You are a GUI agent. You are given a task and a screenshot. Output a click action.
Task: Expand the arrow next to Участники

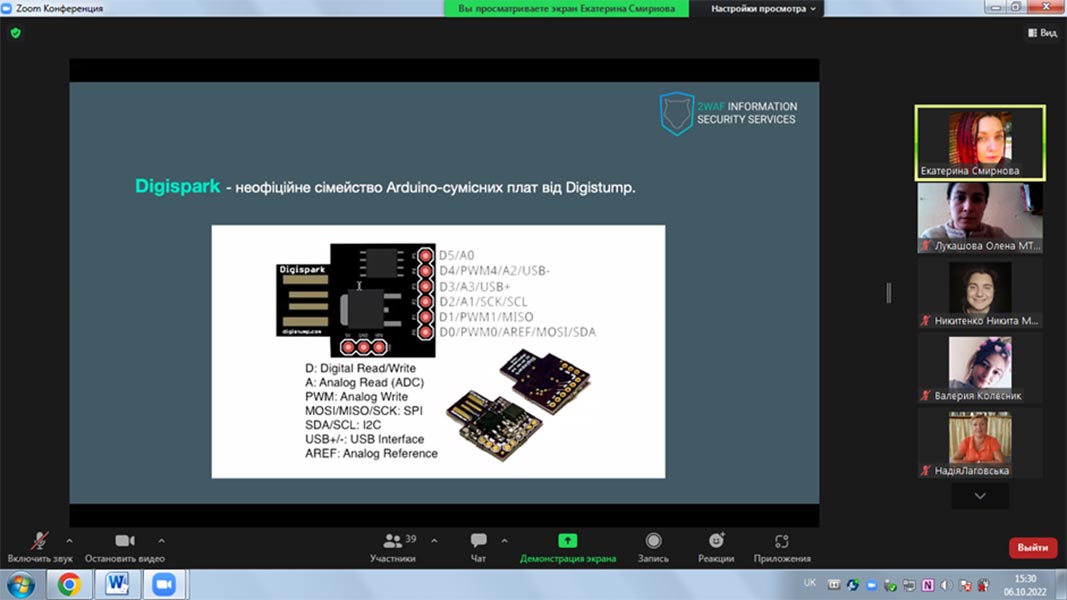[x=434, y=541]
